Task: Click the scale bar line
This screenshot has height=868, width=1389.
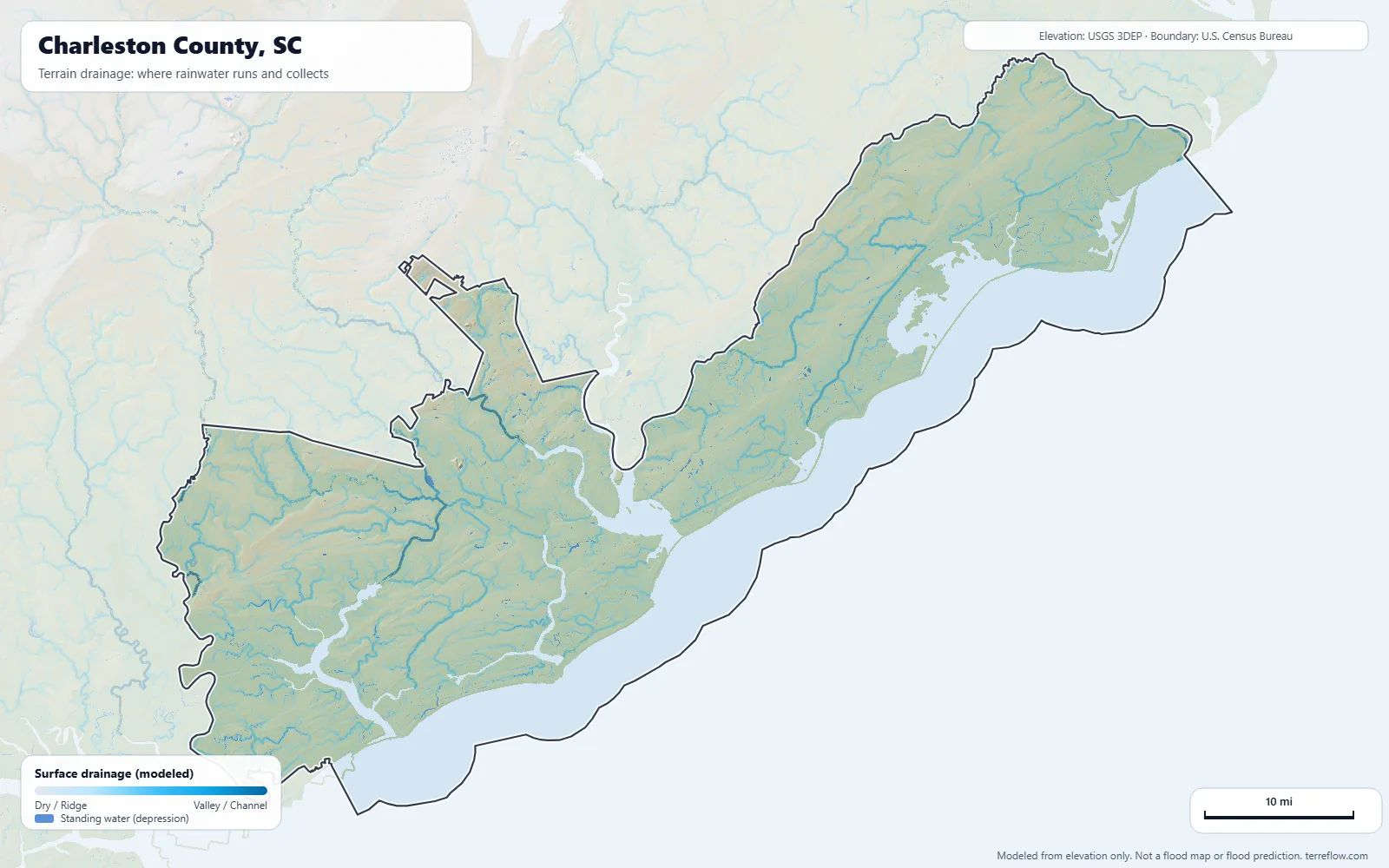Action: (1279, 816)
